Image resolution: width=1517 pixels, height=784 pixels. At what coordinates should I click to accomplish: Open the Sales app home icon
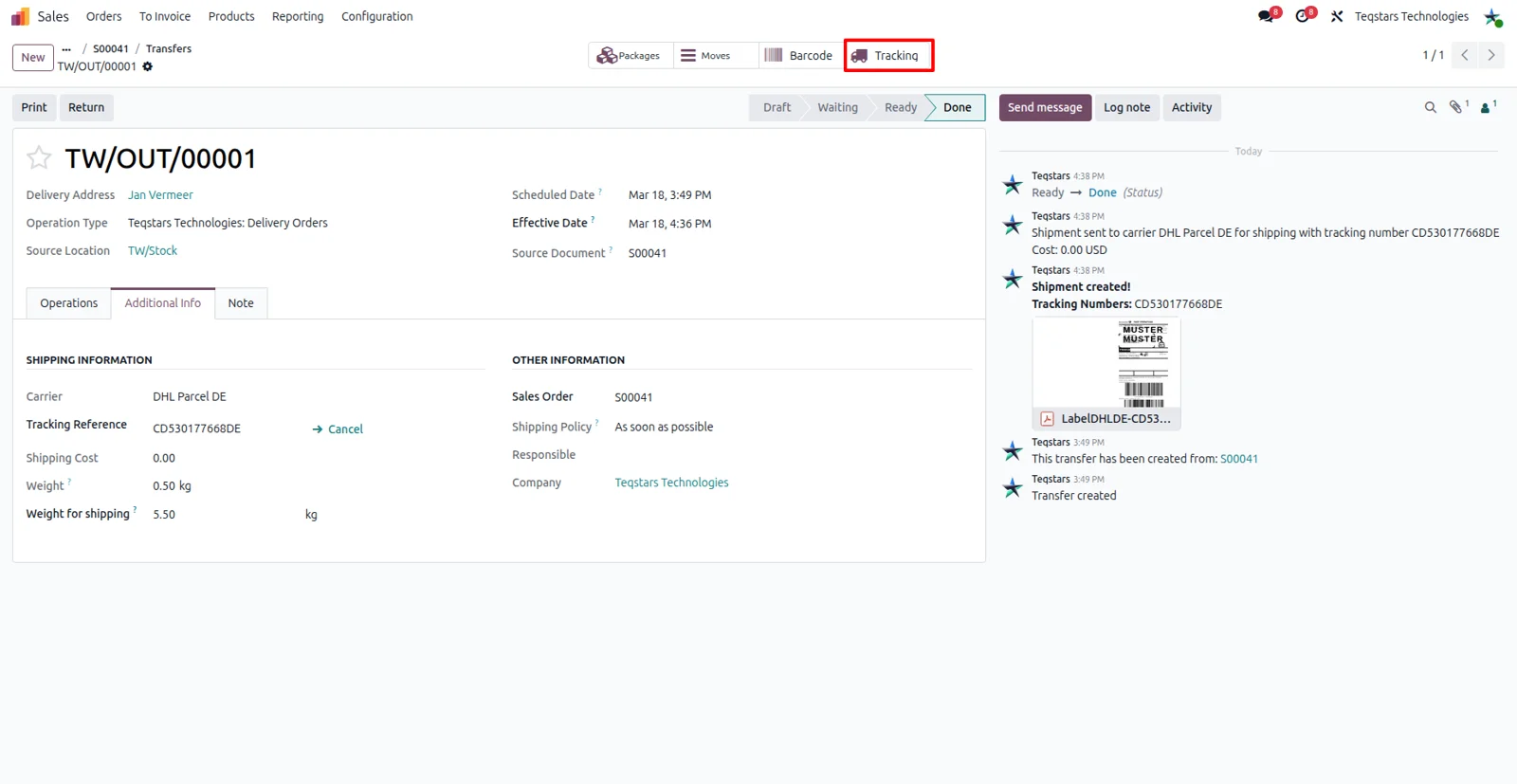pos(20,16)
